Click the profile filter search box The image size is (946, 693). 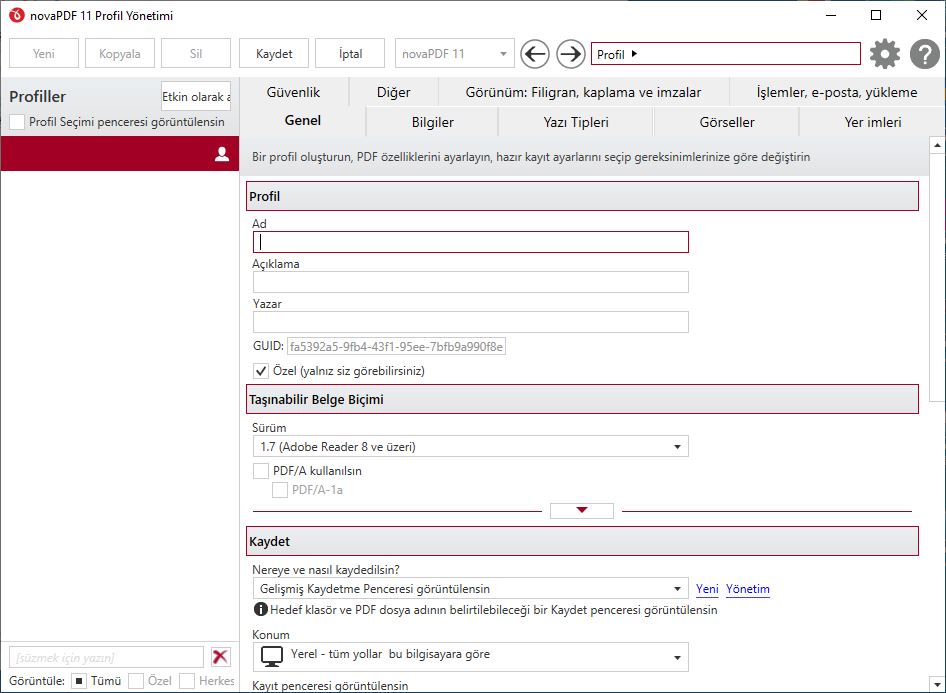(106, 657)
